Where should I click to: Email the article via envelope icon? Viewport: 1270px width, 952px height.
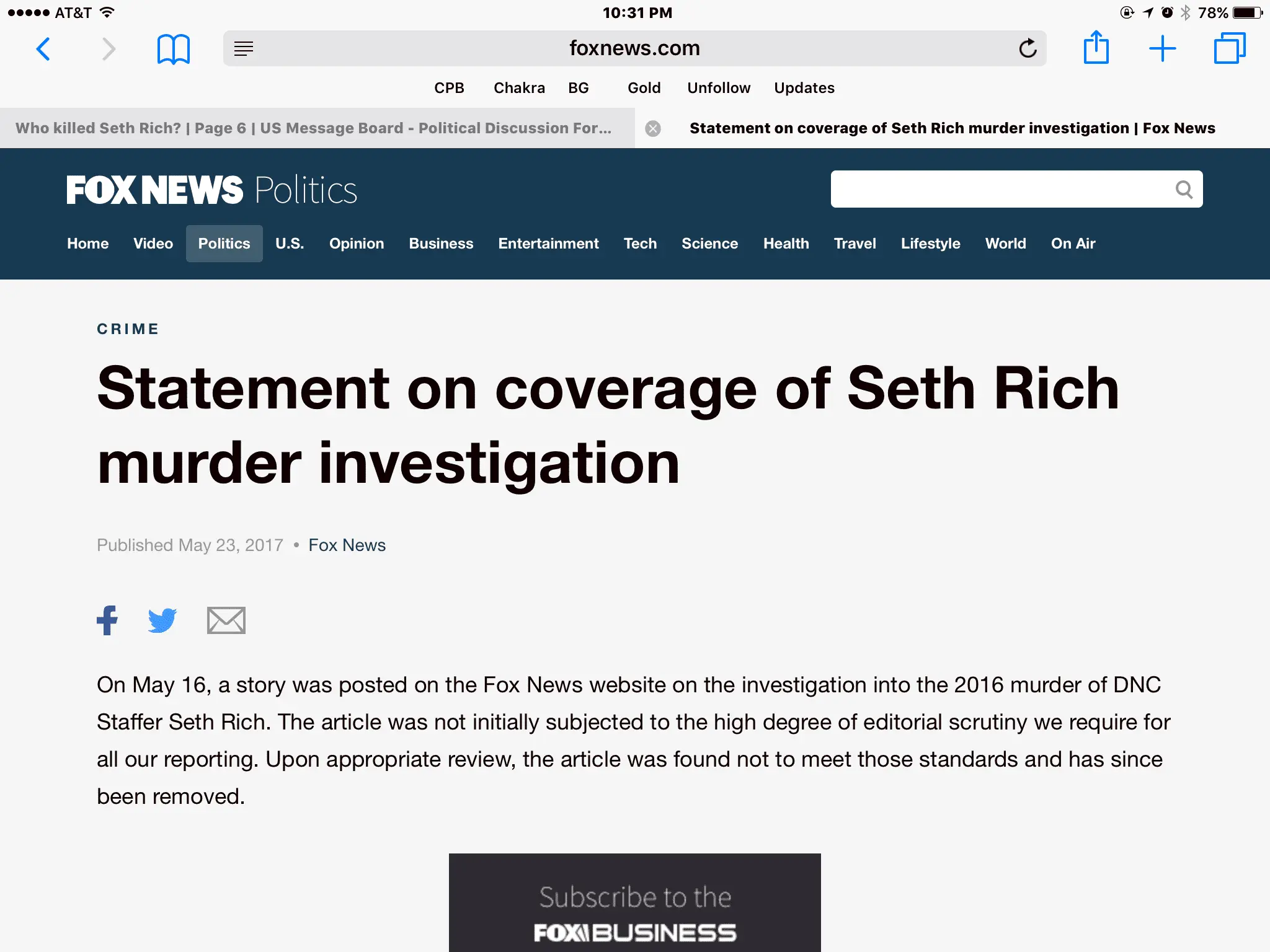click(x=226, y=620)
